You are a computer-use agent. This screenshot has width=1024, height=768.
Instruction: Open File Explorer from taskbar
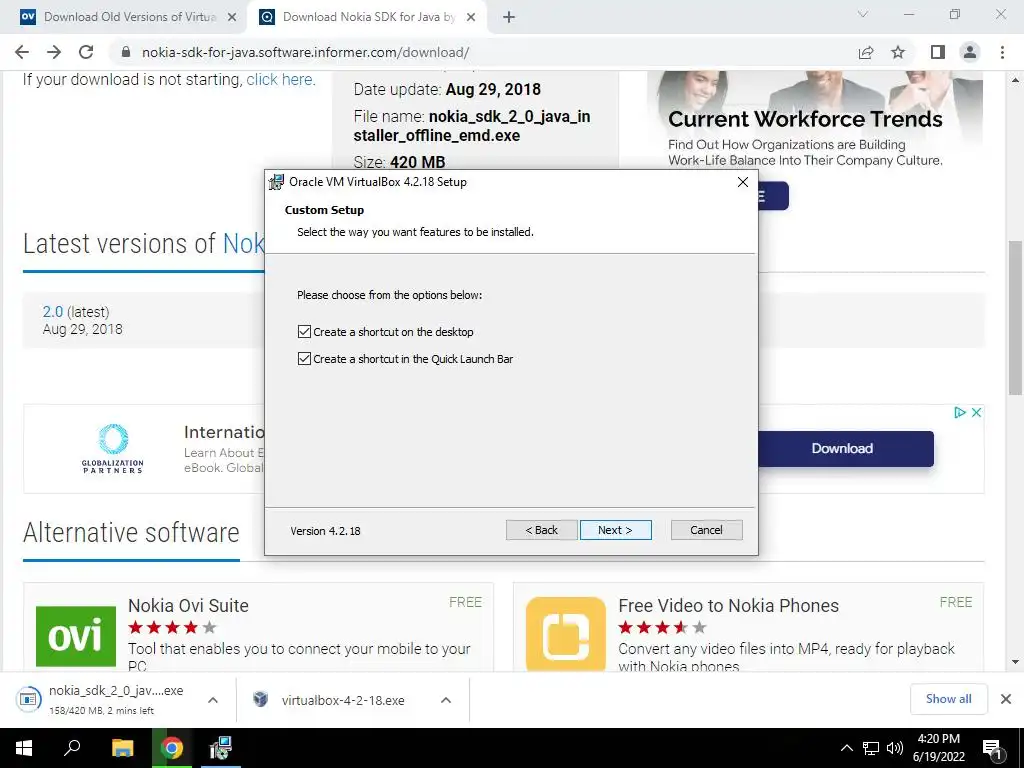(x=122, y=748)
